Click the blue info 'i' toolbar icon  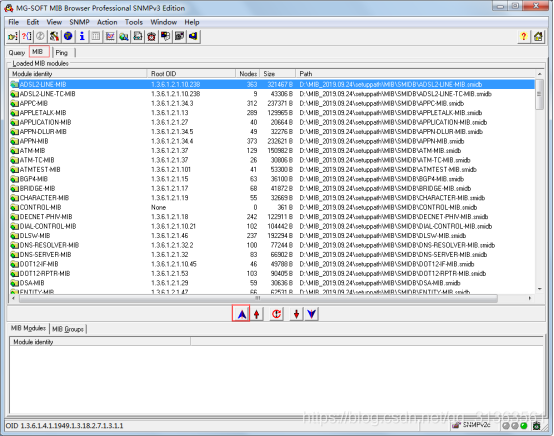[82, 36]
